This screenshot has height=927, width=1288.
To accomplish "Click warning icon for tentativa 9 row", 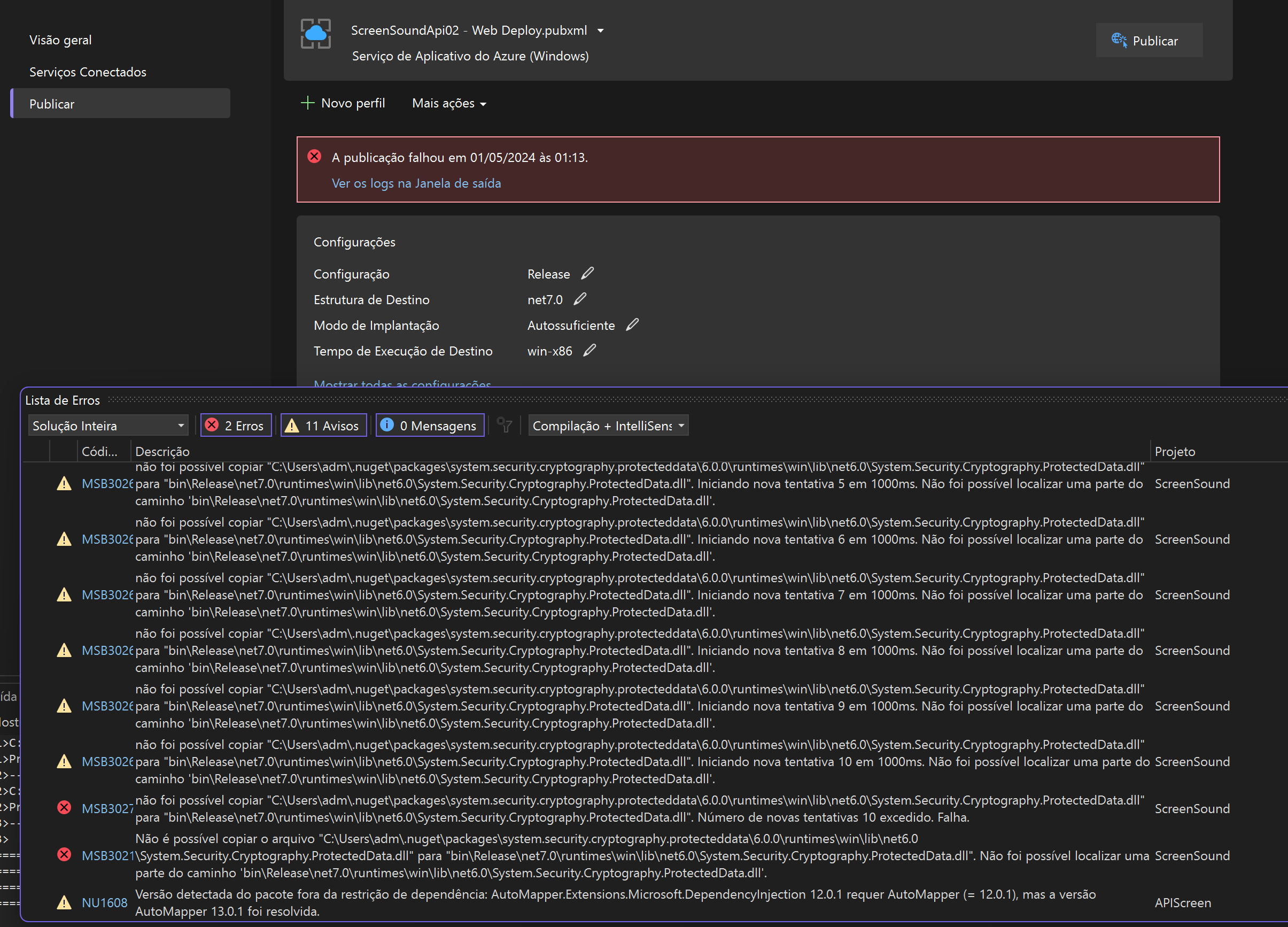I will [64, 706].
